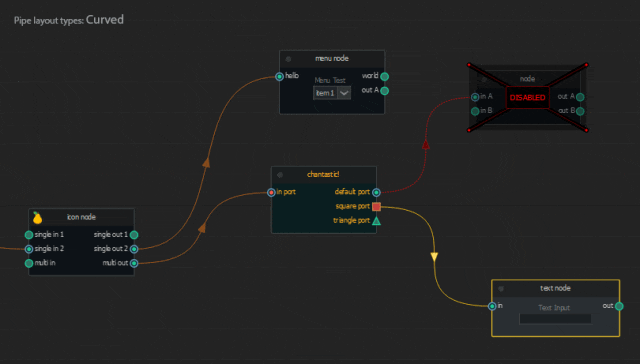The height and width of the screenshot is (364, 640).
Task: Select the 'icon node' title
Action: [81, 217]
